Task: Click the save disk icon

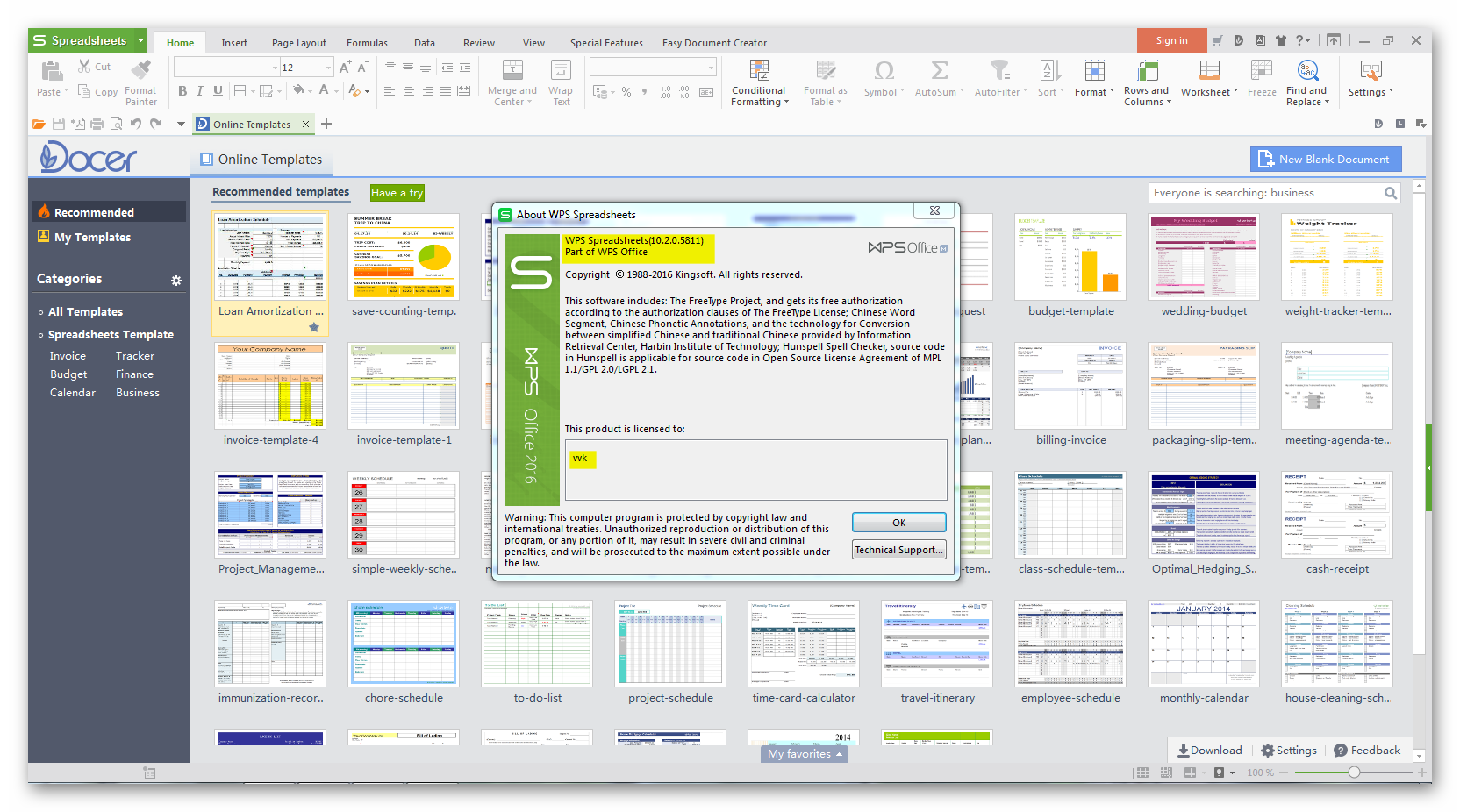Action: pos(59,124)
